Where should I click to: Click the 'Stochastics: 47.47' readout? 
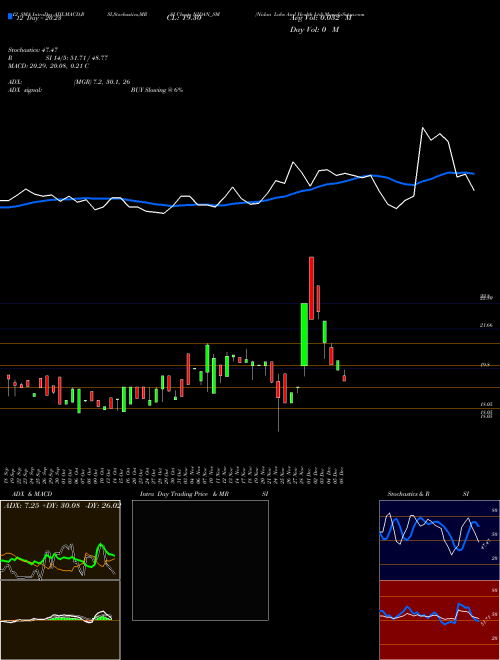32,50
